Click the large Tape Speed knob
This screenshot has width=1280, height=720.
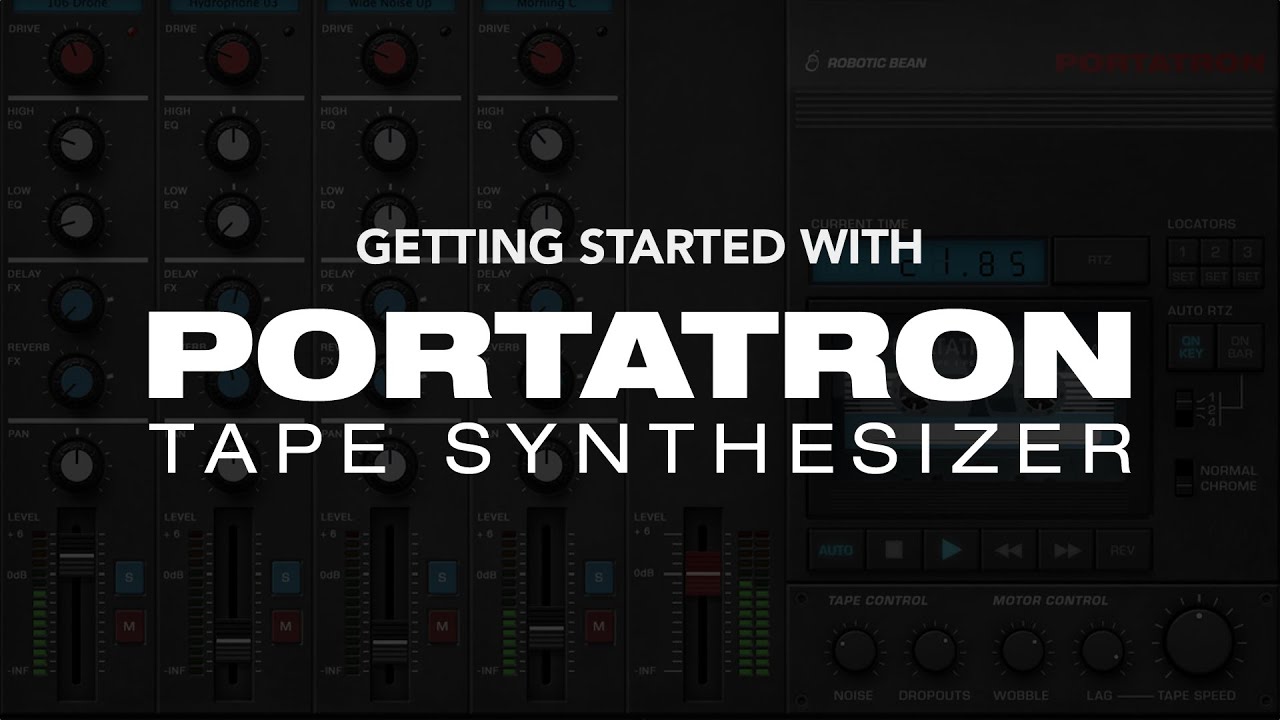point(1197,642)
